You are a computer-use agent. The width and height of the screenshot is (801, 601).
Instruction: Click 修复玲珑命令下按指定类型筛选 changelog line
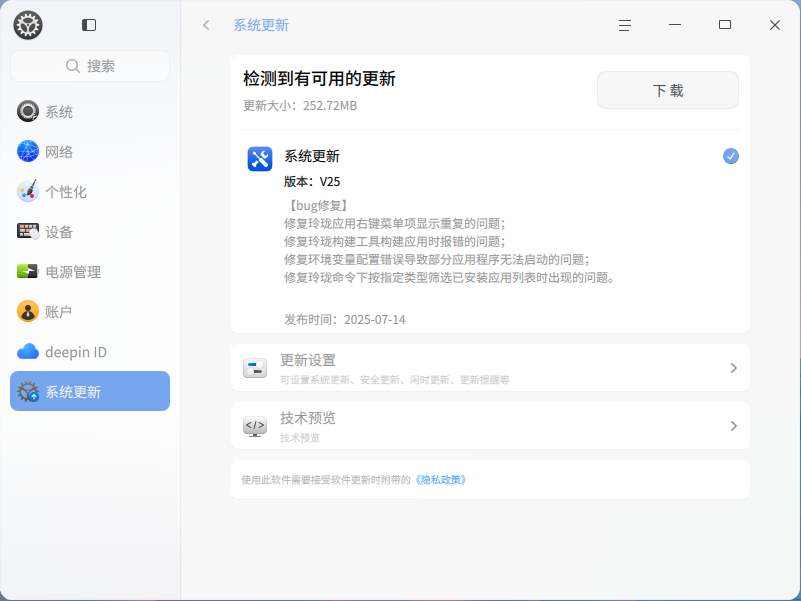[450, 278]
